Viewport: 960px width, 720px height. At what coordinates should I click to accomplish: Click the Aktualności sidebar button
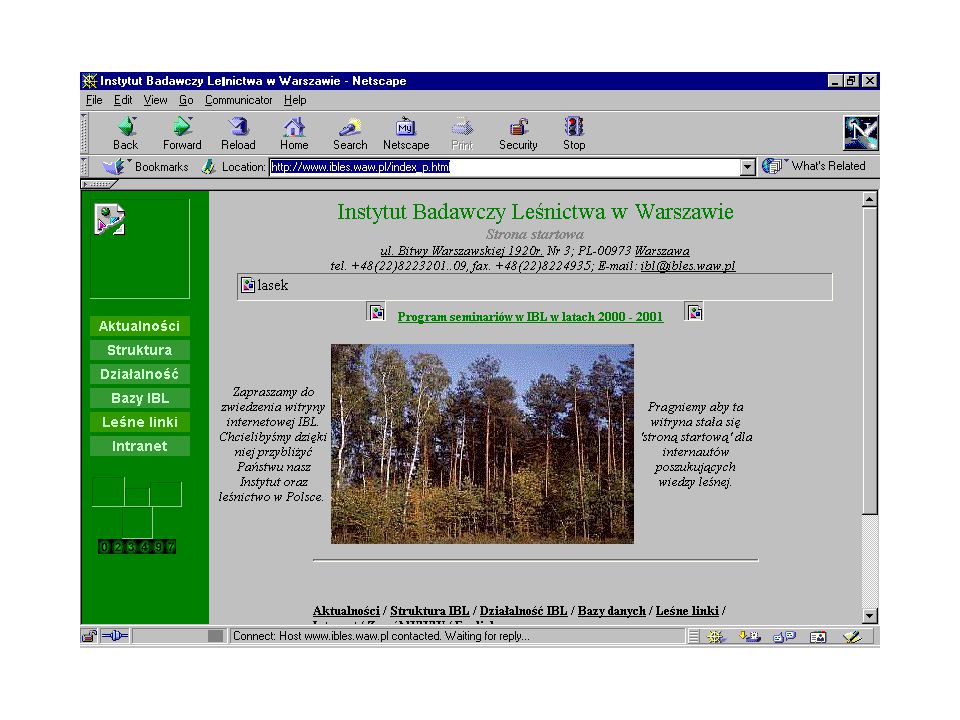point(140,326)
